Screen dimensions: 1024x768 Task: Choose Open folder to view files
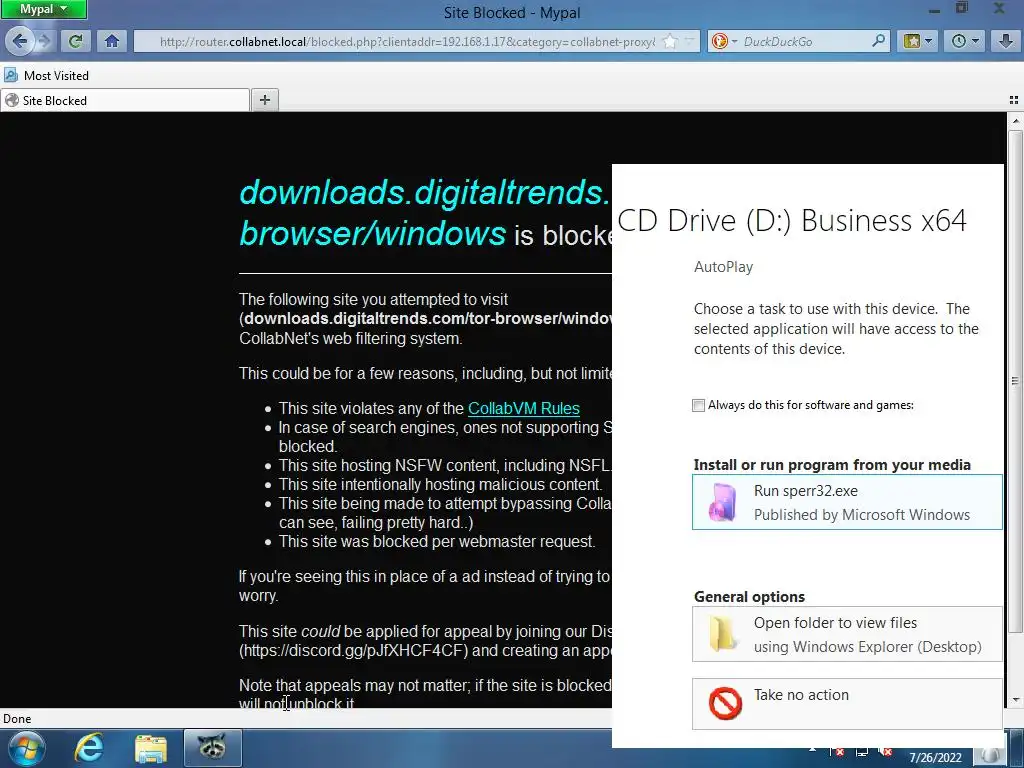coord(847,634)
